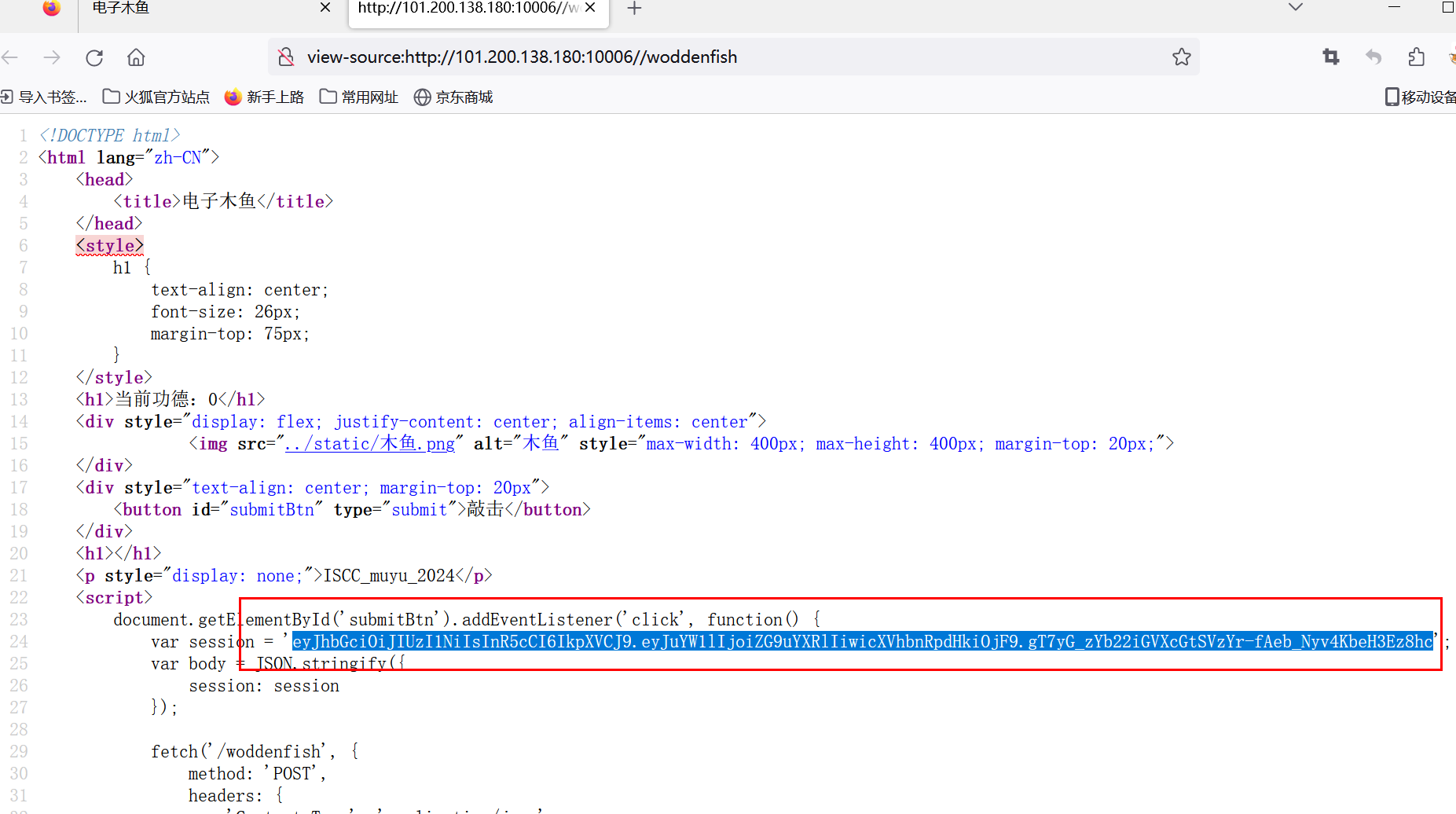Click the headers: { line
The image size is (1456, 814).
coord(236,796)
